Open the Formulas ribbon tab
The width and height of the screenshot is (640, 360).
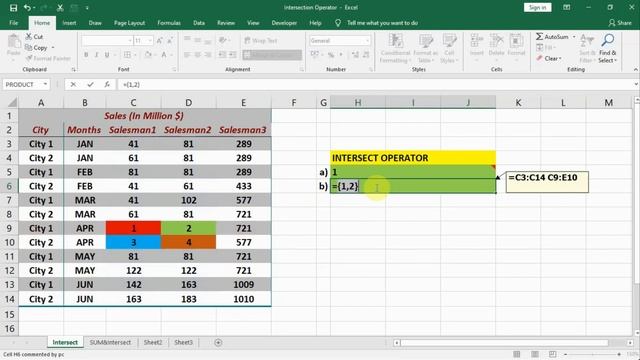pyautogui.click(x=169, y=23)
